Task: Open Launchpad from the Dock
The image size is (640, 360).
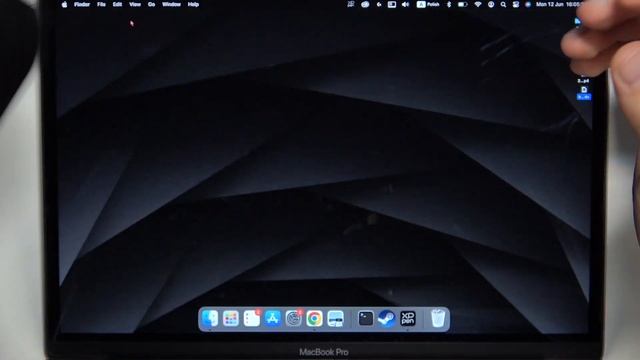Action: (231, 318)
